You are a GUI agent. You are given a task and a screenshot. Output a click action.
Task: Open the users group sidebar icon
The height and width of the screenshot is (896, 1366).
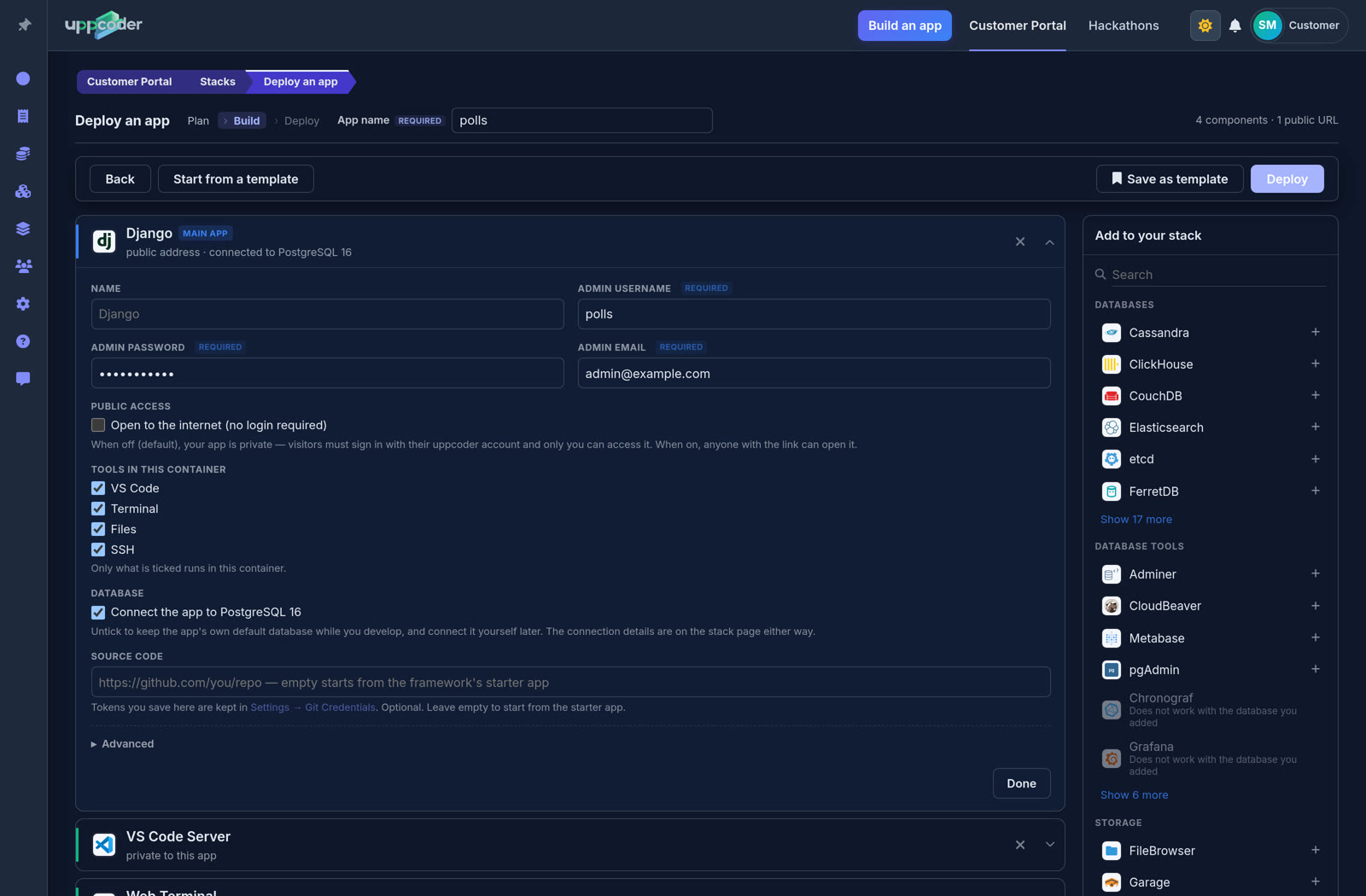tap(23, 266)
